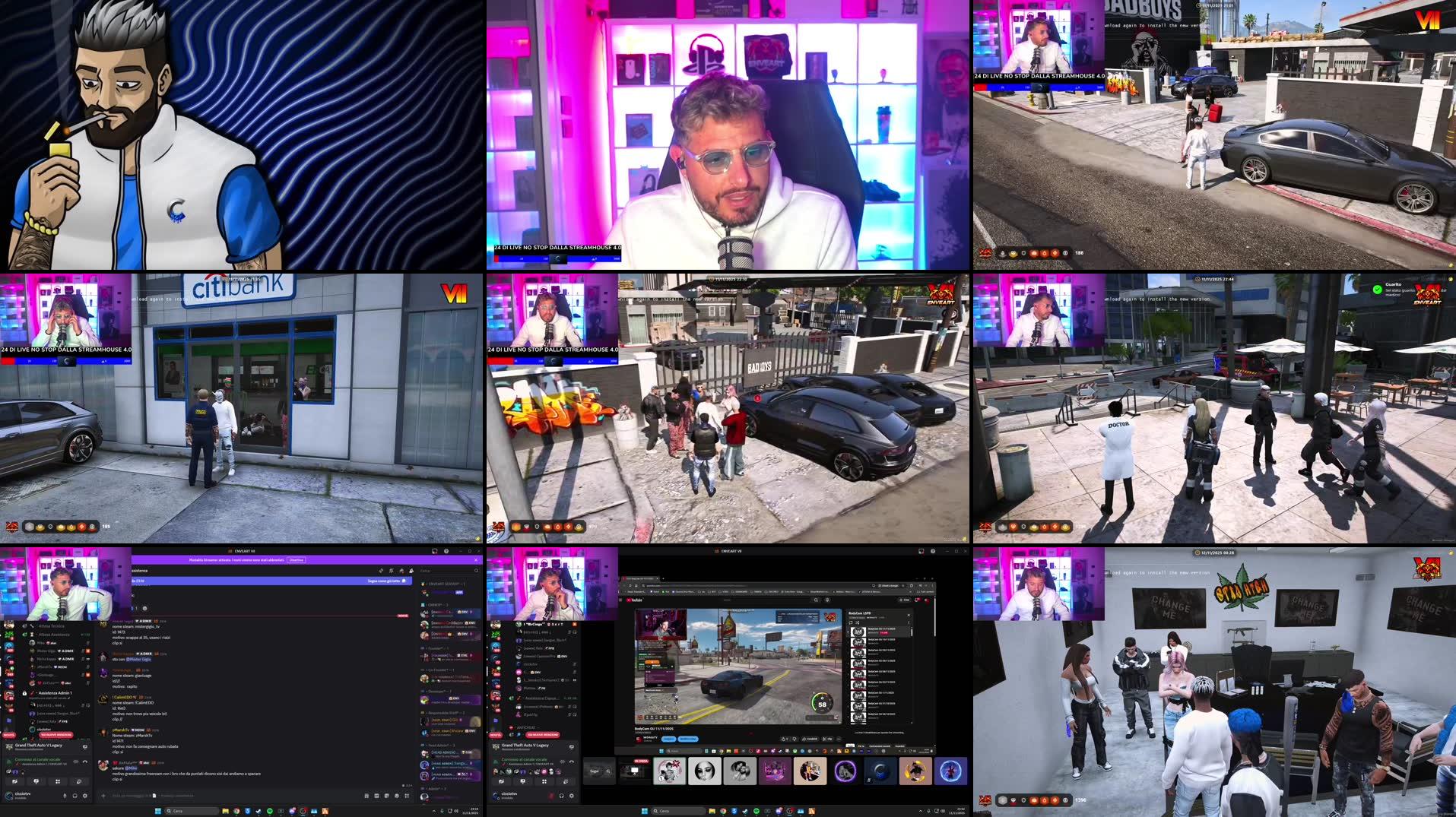
Task: Open Discord user settings gear
Action: tap(84, 796)
